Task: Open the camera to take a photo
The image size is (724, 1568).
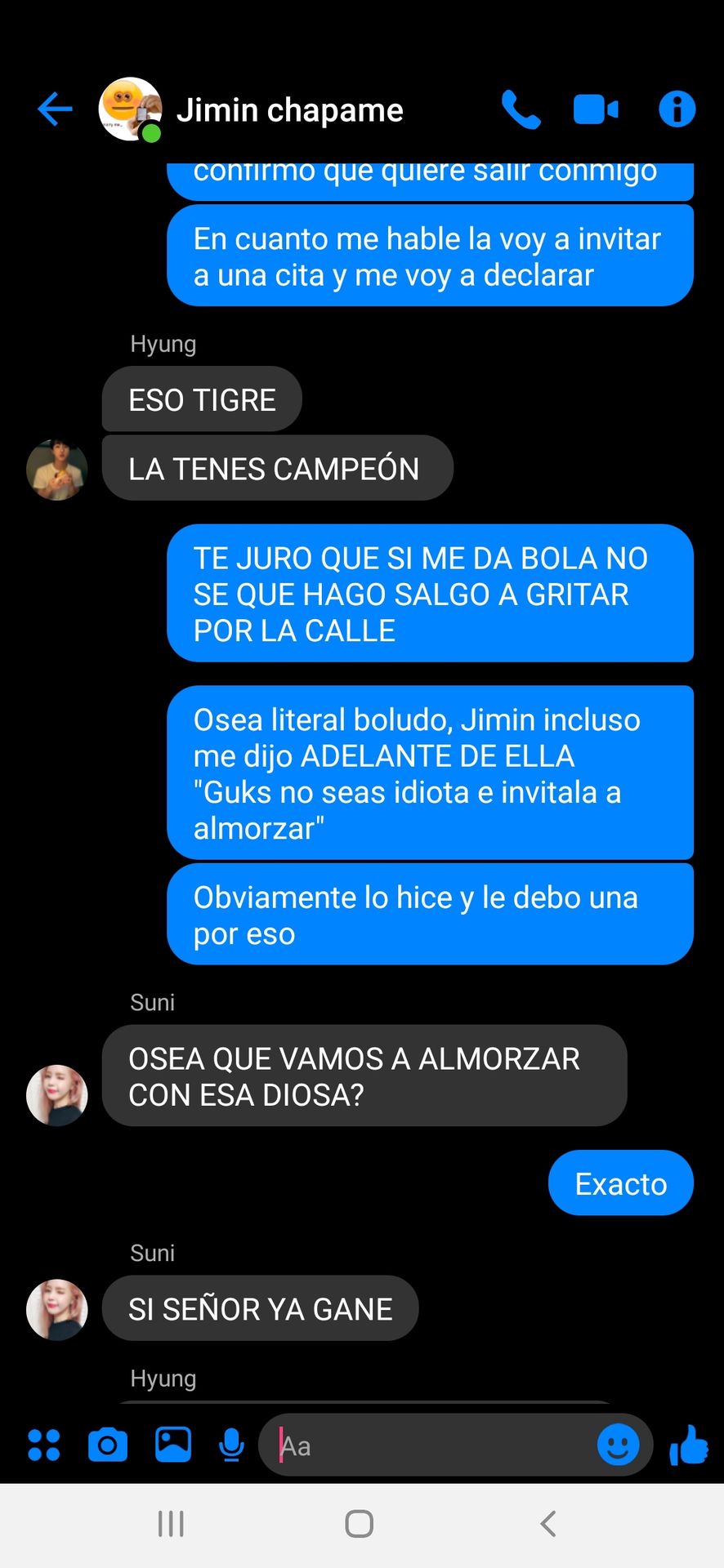Action: point(108,1445)
